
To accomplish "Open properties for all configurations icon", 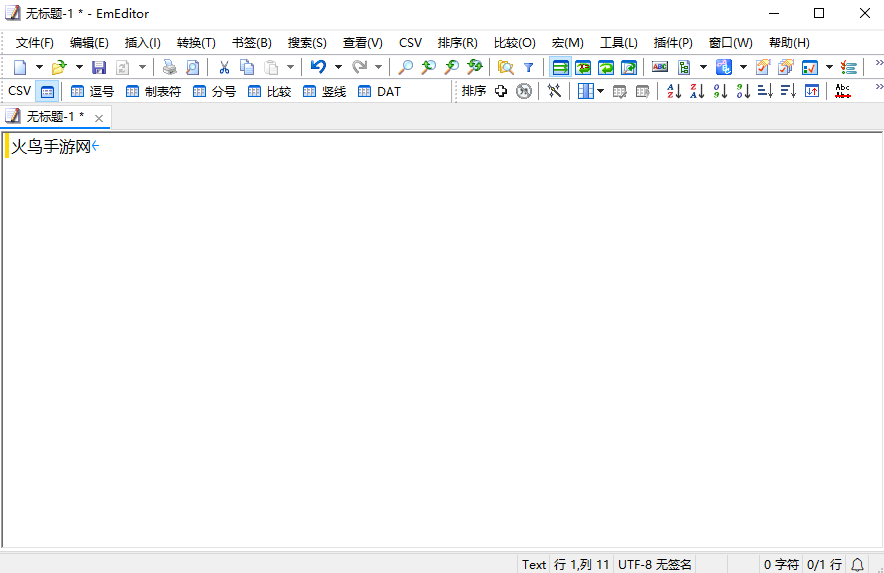I will [786, 68].
